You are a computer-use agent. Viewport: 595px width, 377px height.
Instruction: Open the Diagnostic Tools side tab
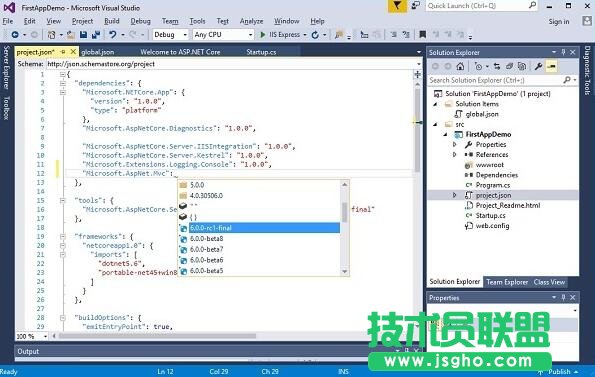(x=587, y=70)
